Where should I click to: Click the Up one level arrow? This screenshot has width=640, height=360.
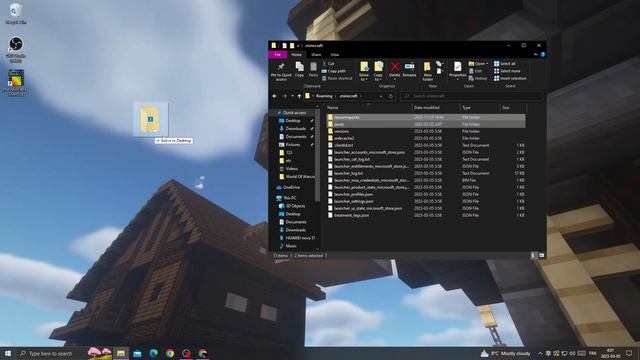point(299,96)
